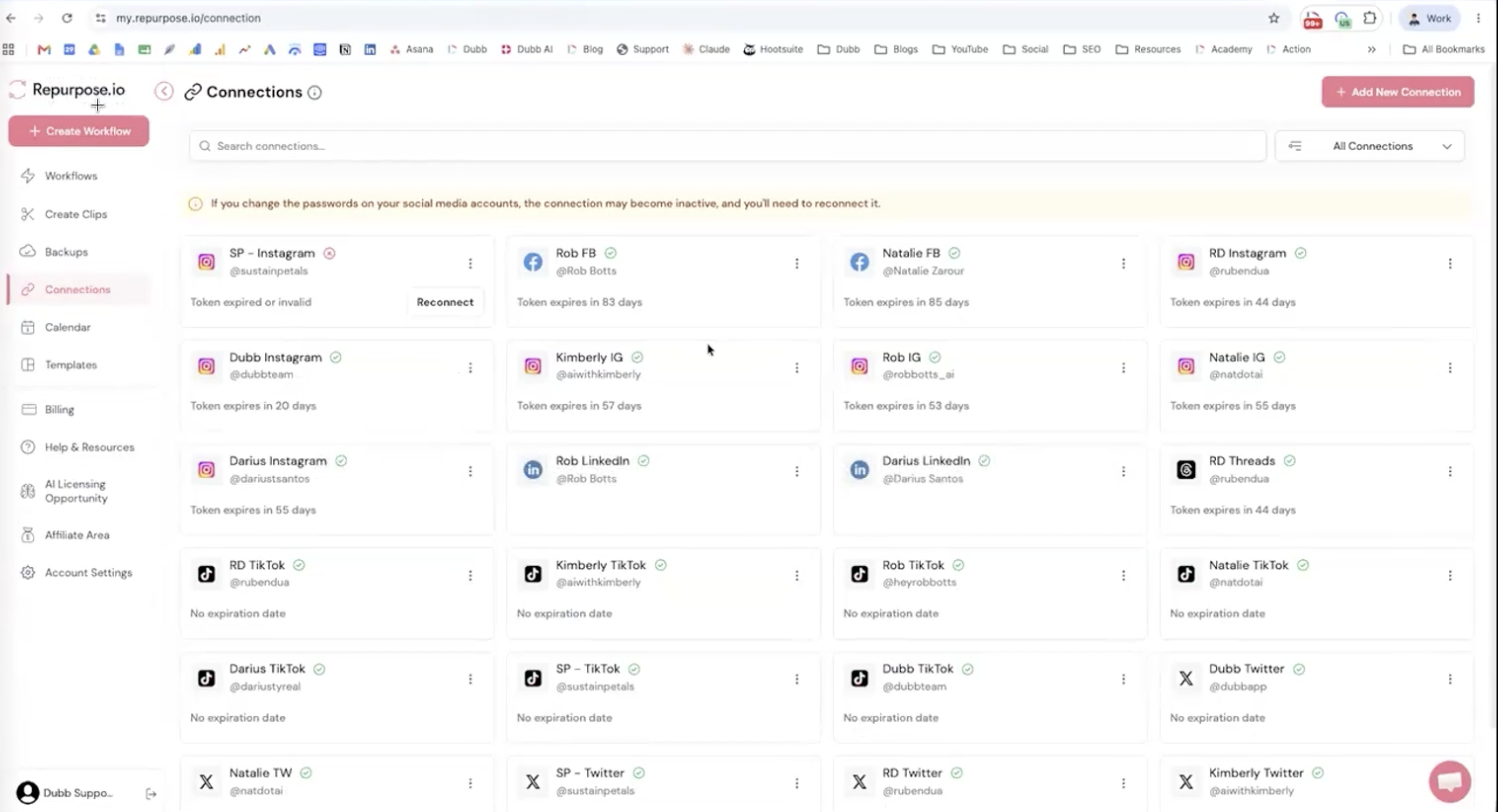Open options menu for RD Instagram

click(x=1450, y=264)
